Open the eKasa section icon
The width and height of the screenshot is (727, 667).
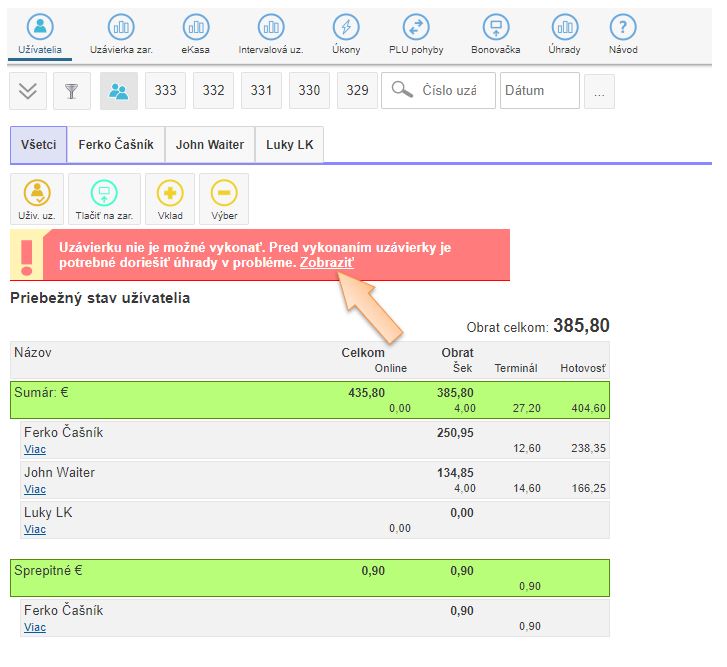coord(195,28)
